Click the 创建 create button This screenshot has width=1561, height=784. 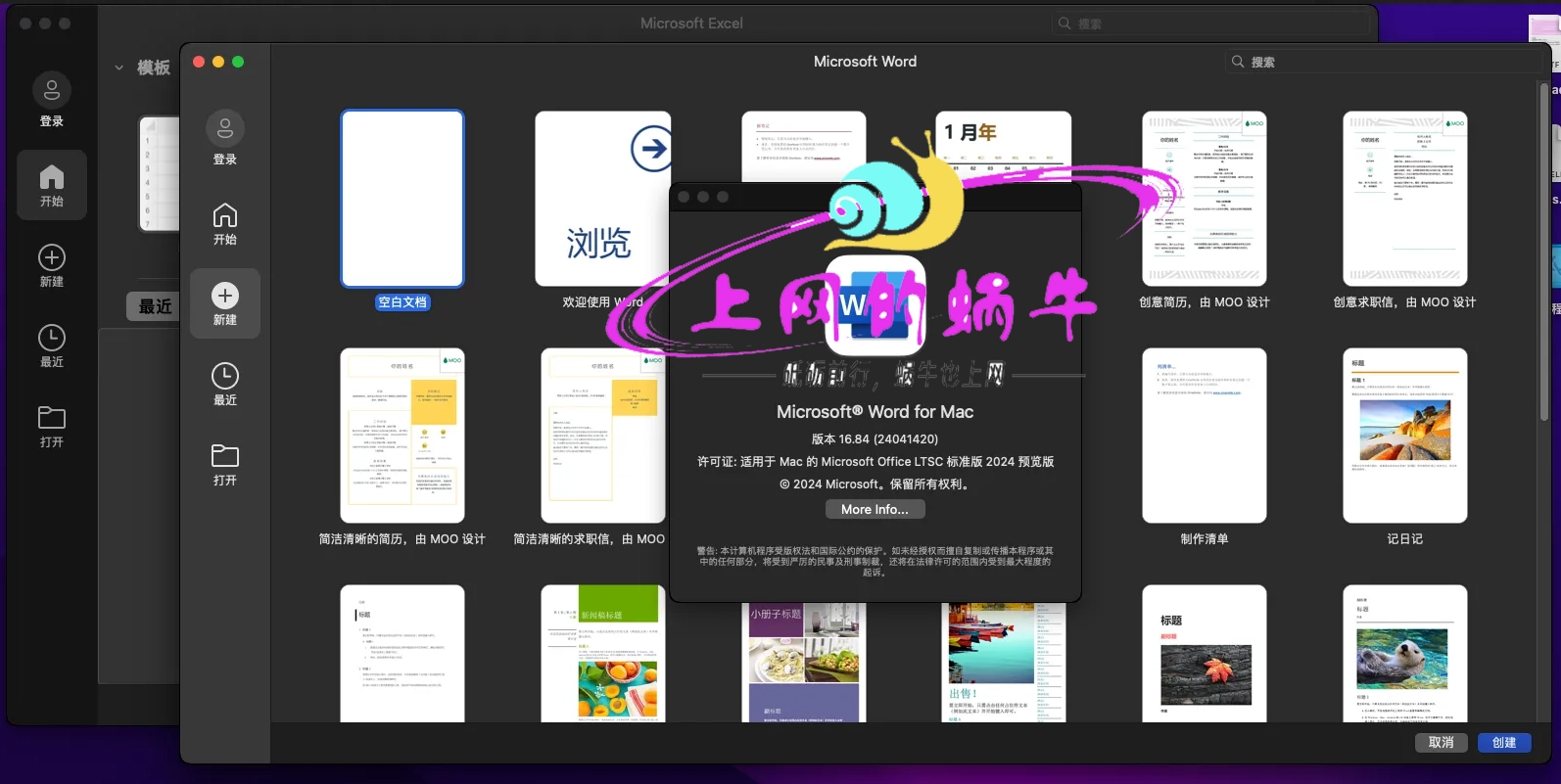coord(1504,743)
